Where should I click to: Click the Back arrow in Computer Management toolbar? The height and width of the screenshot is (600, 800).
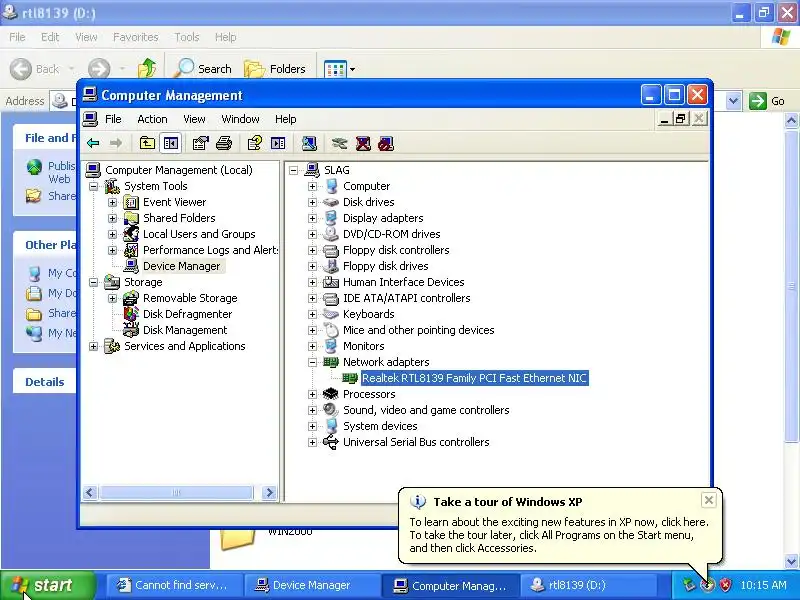[93, 143]
